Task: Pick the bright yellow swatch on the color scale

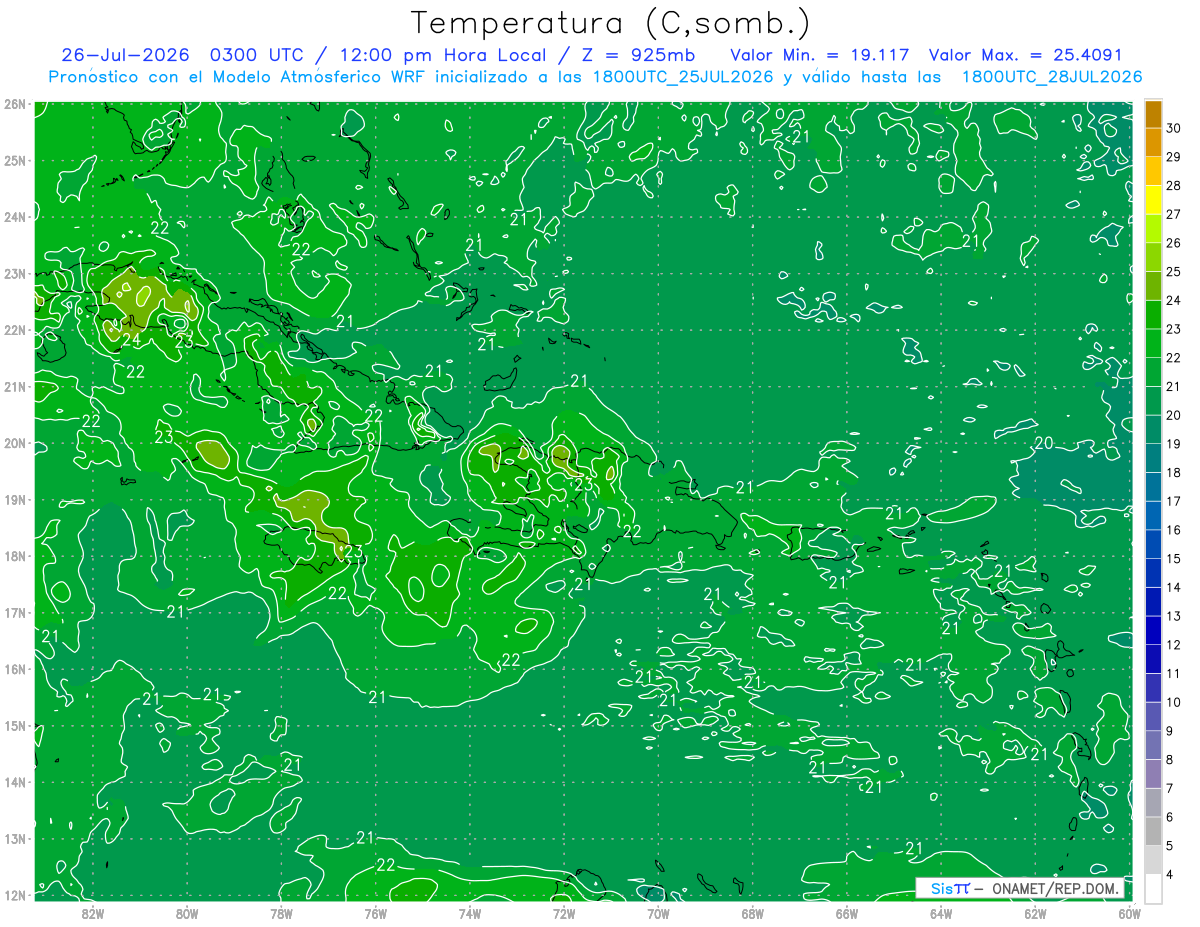Action: point(1153,200)
